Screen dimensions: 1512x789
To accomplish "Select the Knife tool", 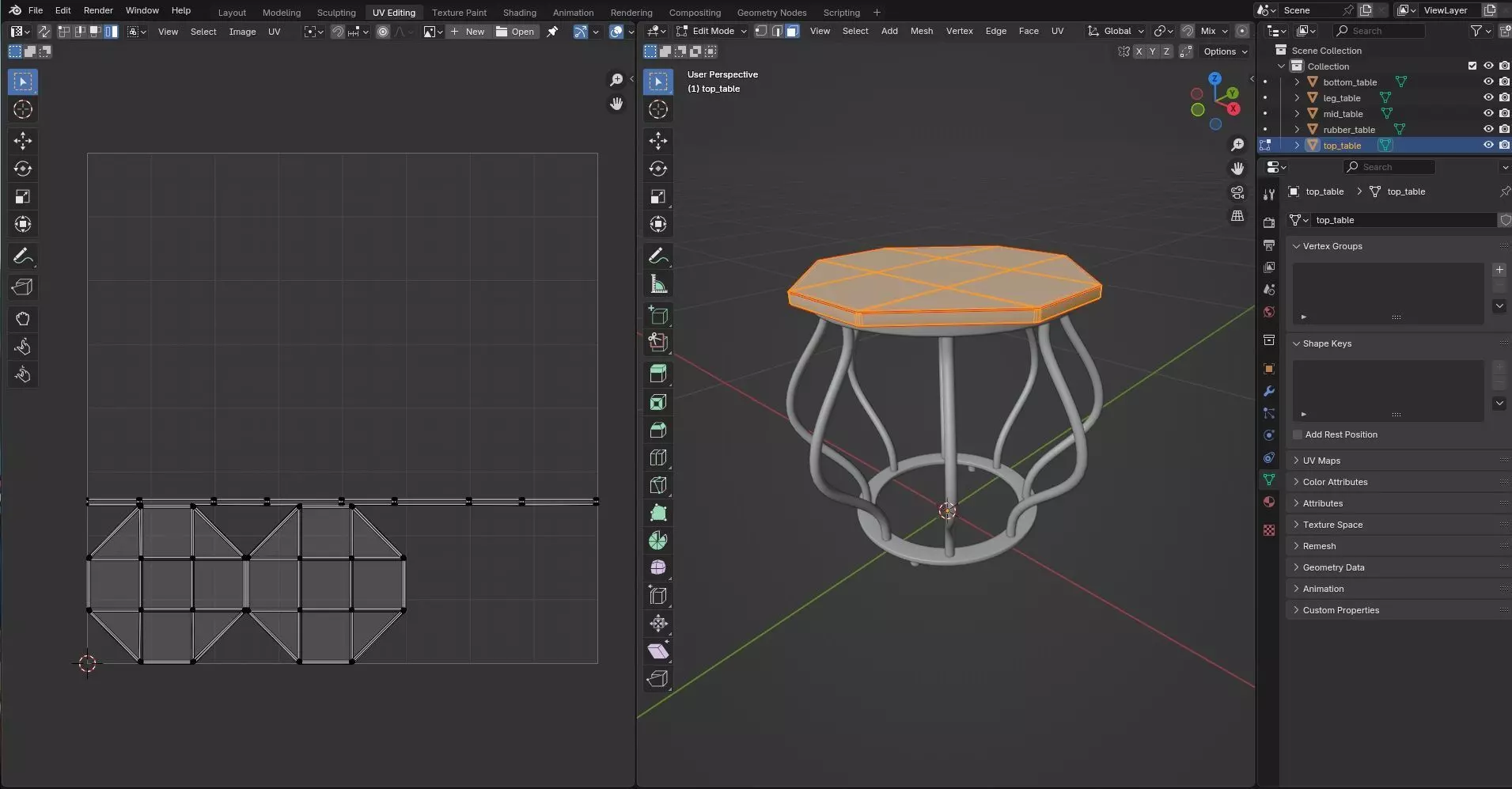I will click(658, 485).
